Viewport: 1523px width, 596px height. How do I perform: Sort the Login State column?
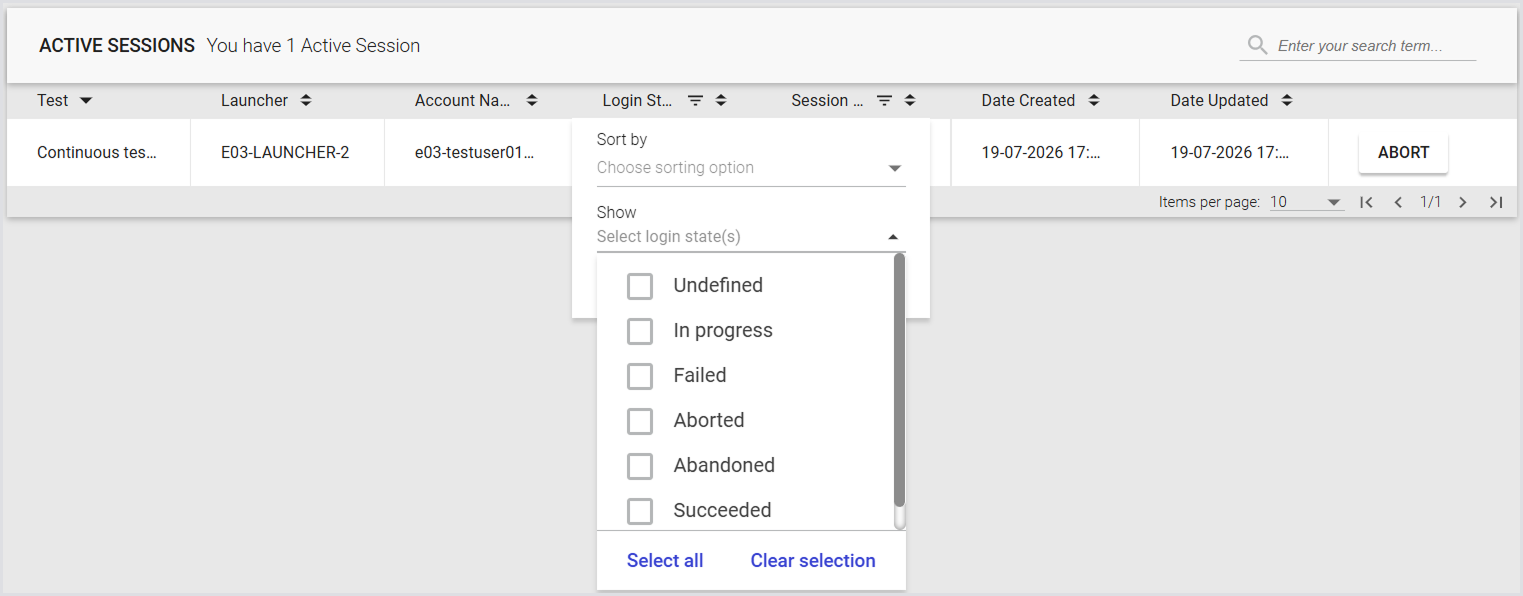tap(721, 101)
